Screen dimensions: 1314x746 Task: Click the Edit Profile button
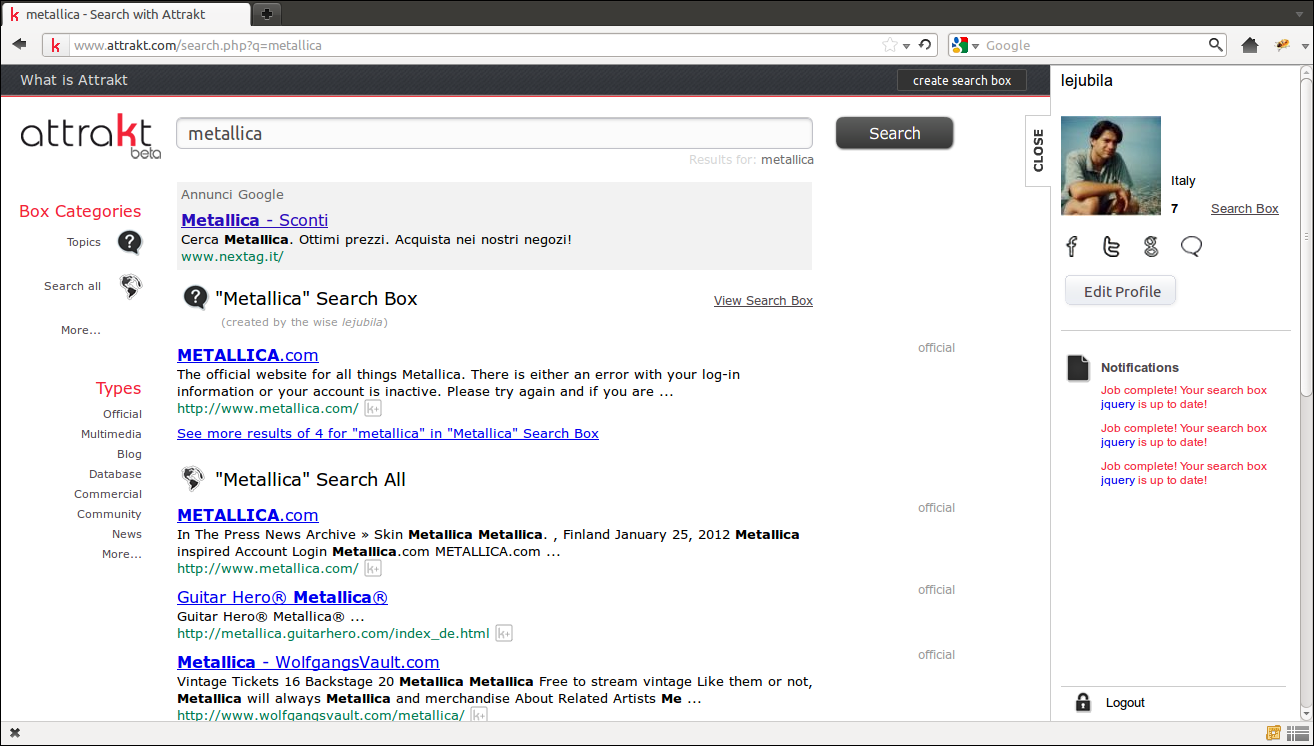[1120, 291]
